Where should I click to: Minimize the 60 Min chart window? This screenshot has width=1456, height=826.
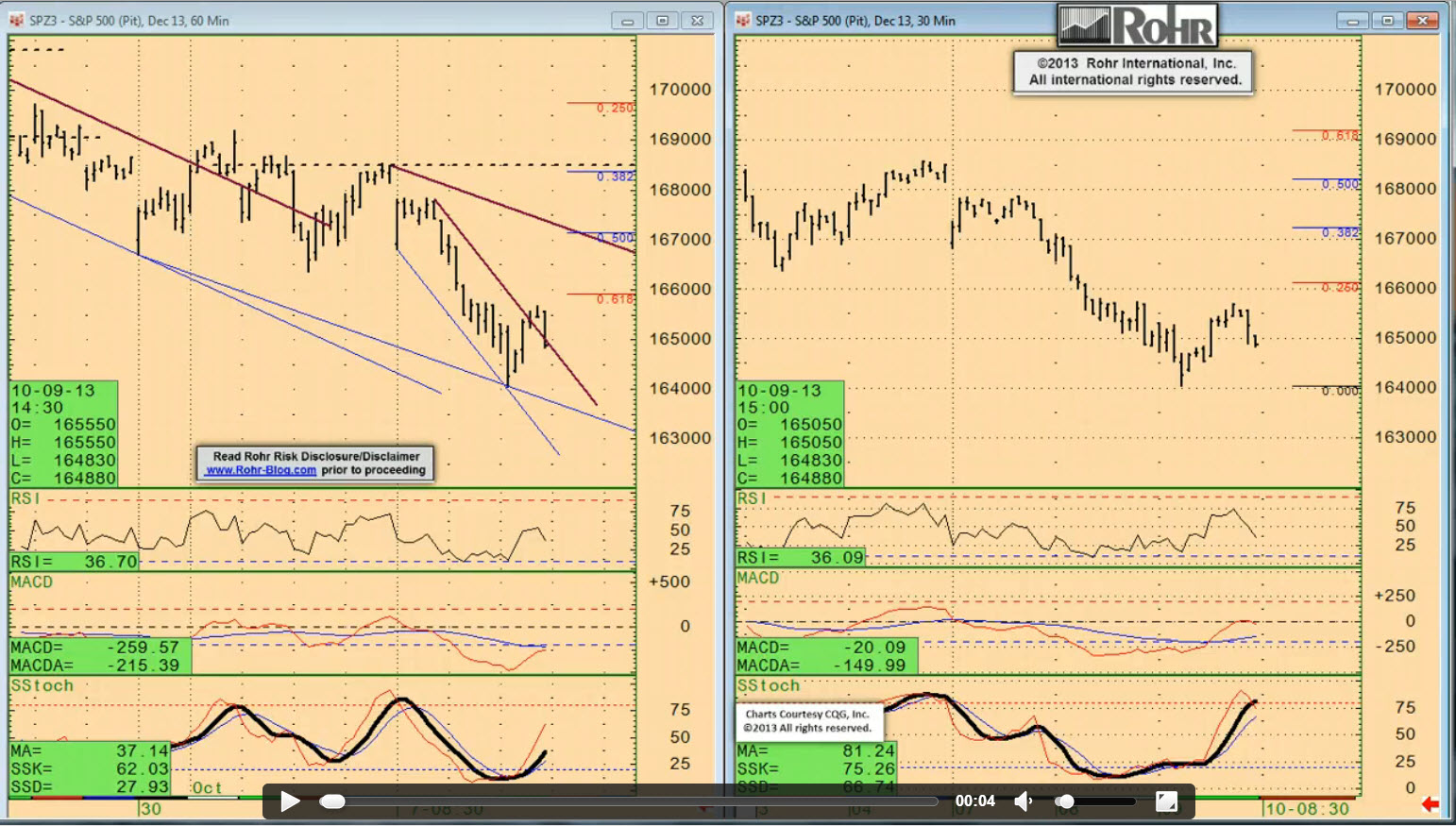pyautogui.click(x=627, y=20)
